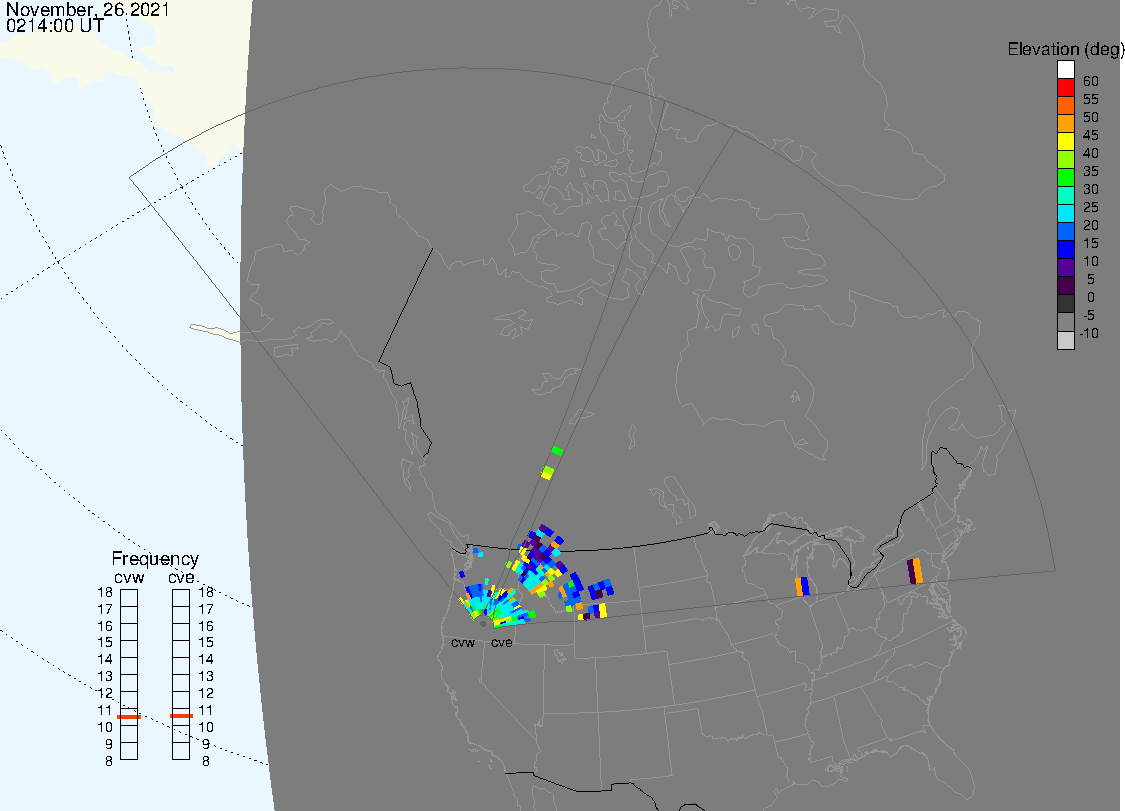Click the '8' label beside cve bar
Screen dimensions: 1125x811
206,761
